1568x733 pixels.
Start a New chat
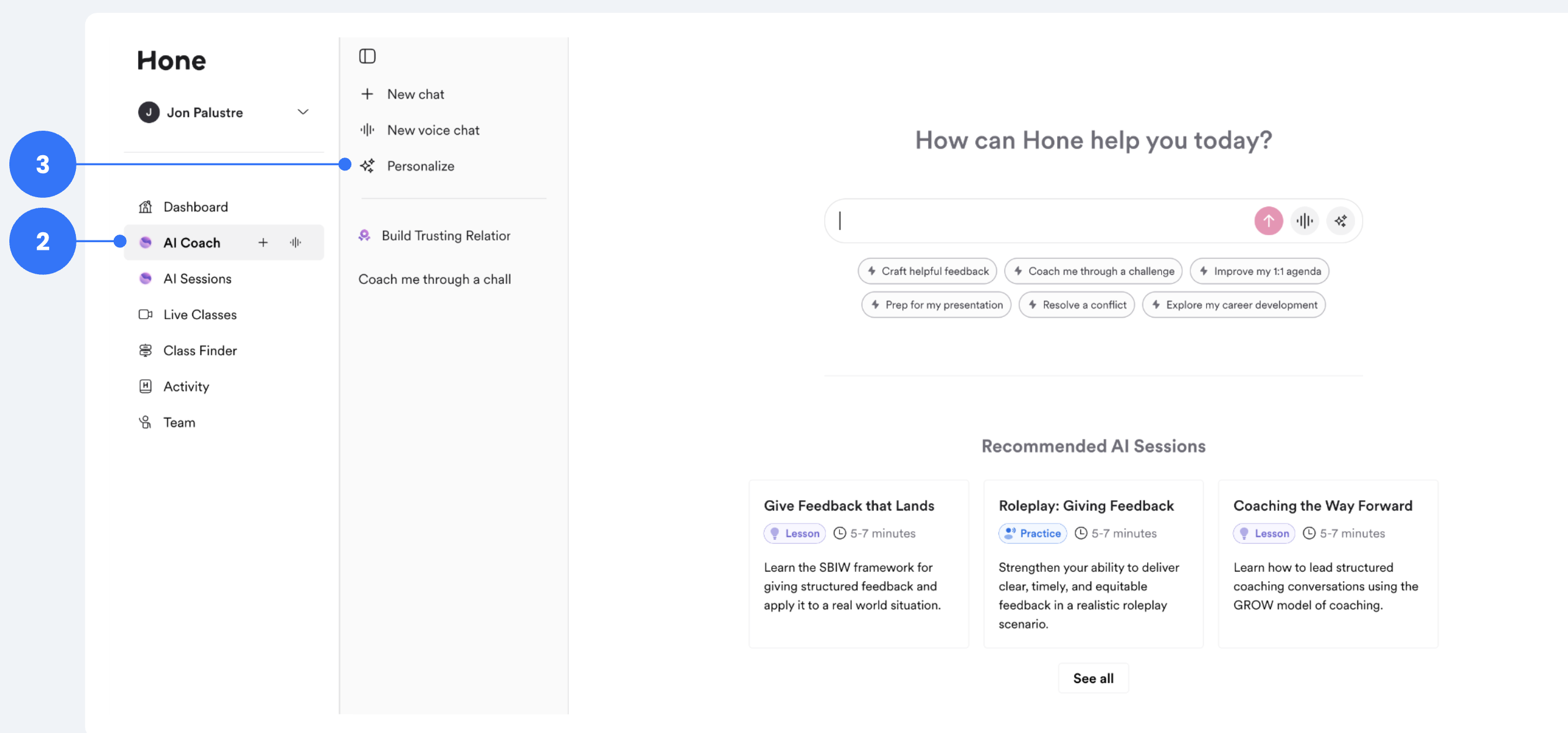point(415,95)
